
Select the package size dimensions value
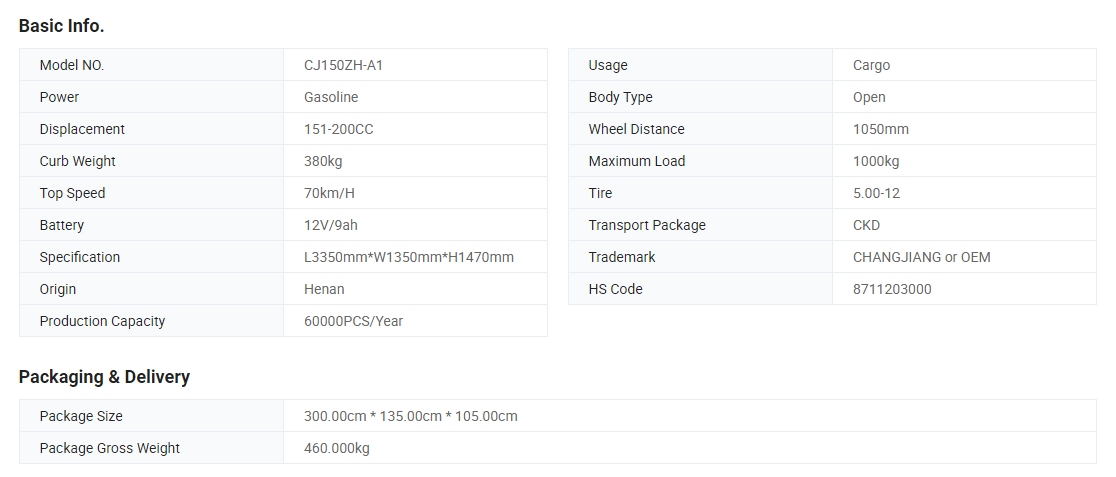pyautogui.click(x=411, y=416)
